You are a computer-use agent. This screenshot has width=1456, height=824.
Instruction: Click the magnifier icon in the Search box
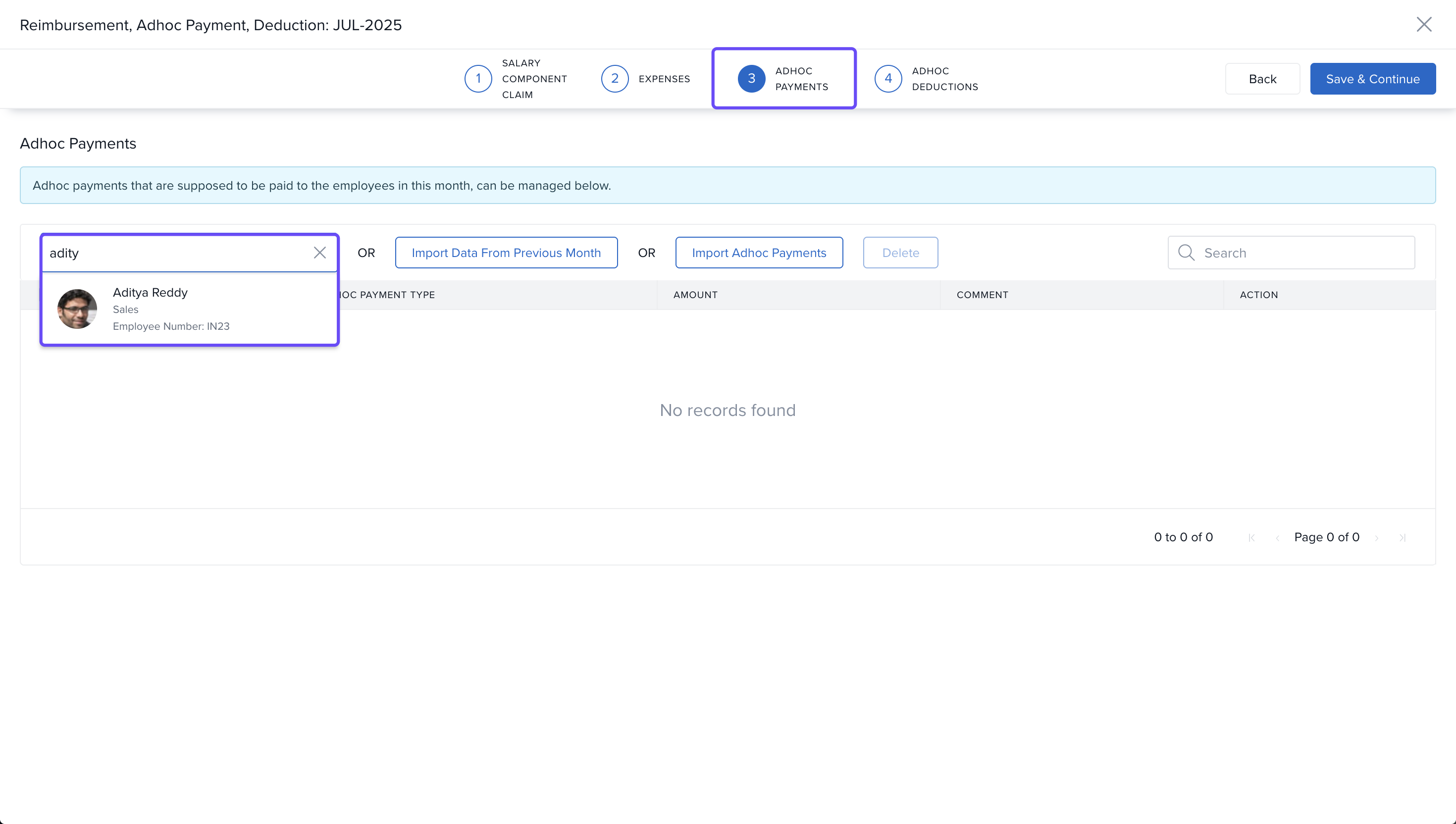1186,253
